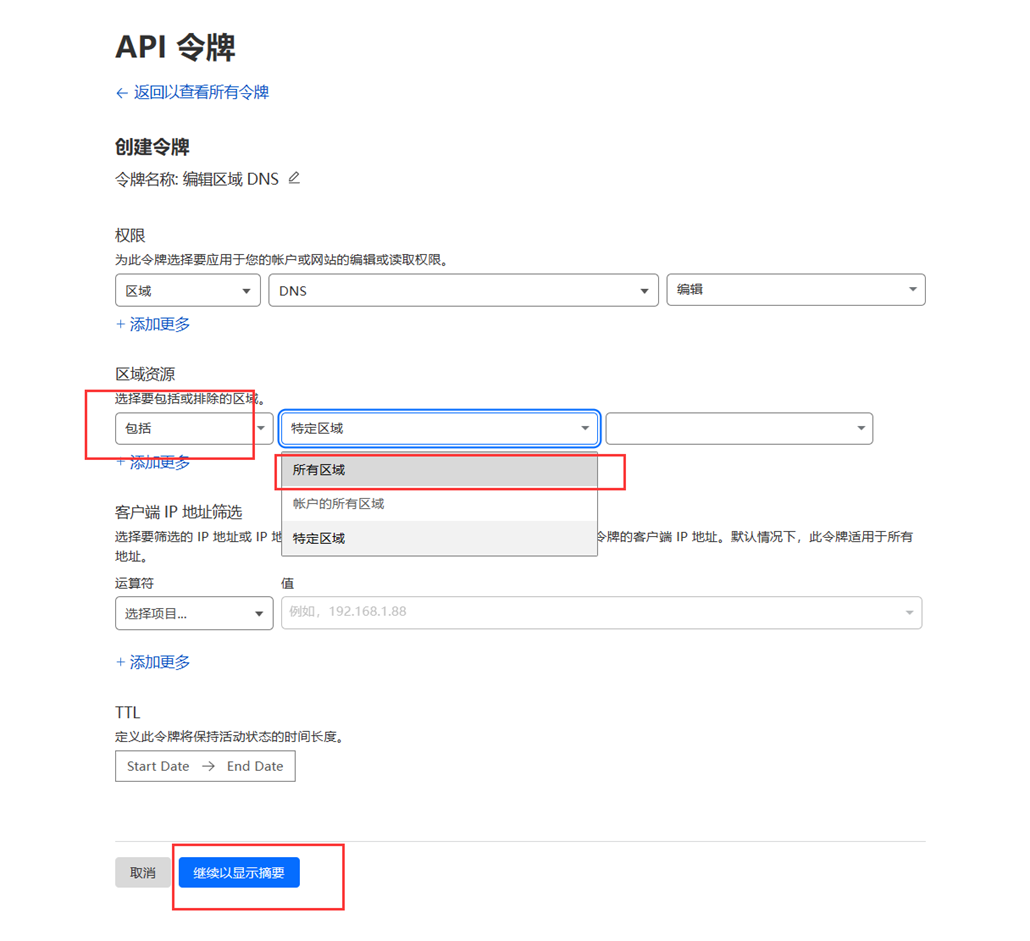Click 添加更多 under the 权限 section
Image resolution: width=1030 pixels, height=941 pixels.
pos(153,324)
